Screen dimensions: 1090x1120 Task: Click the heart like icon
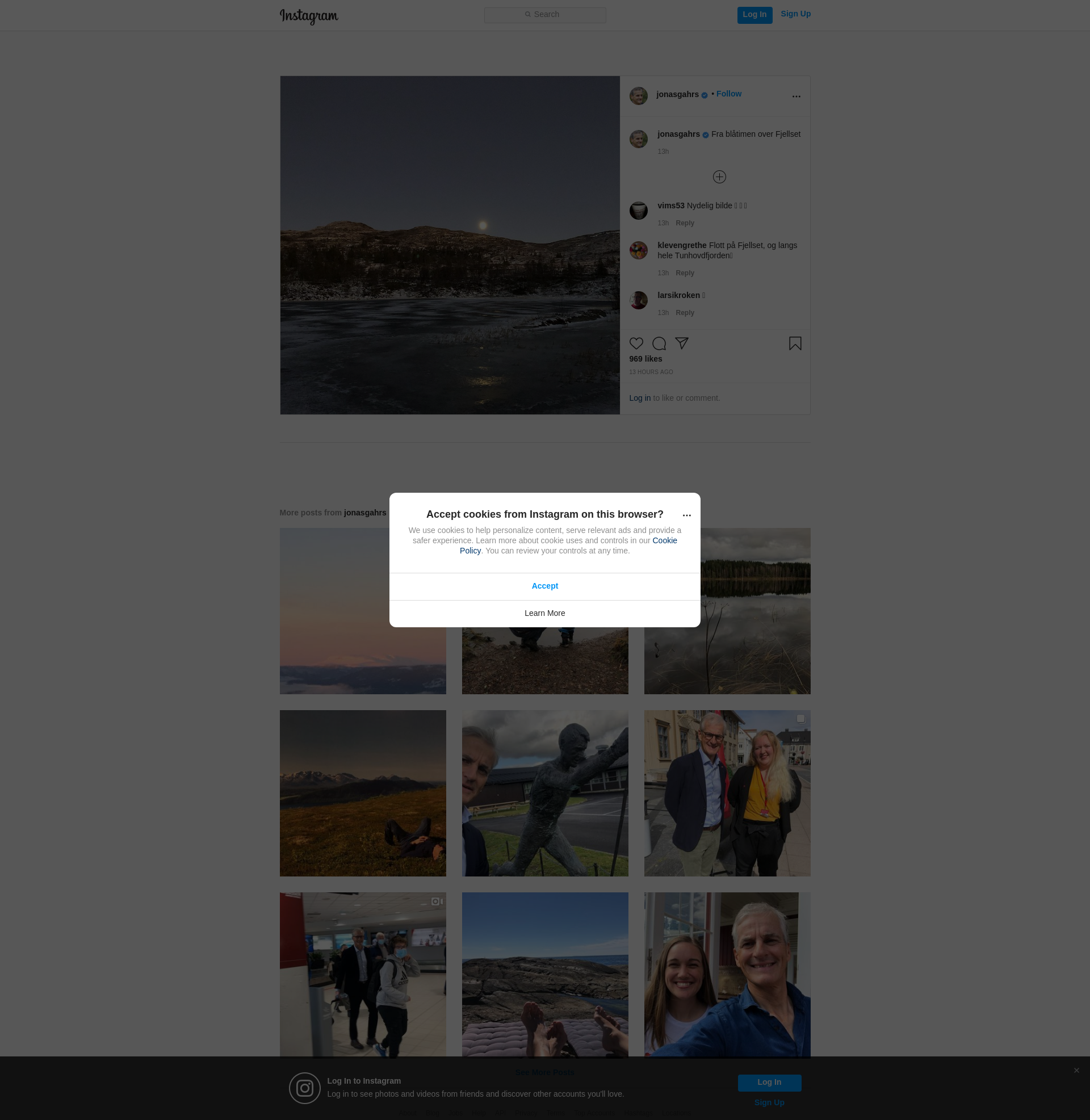(x=636, y=343)
